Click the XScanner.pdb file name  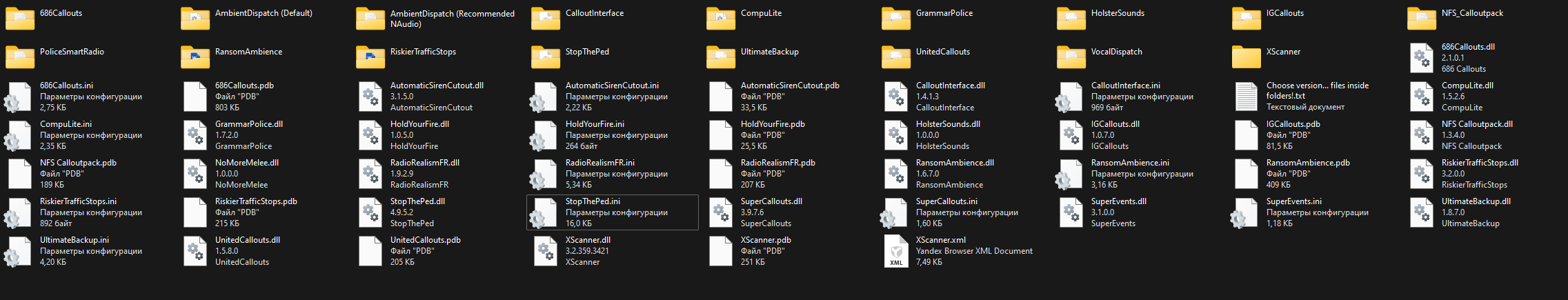click(766, 240)
